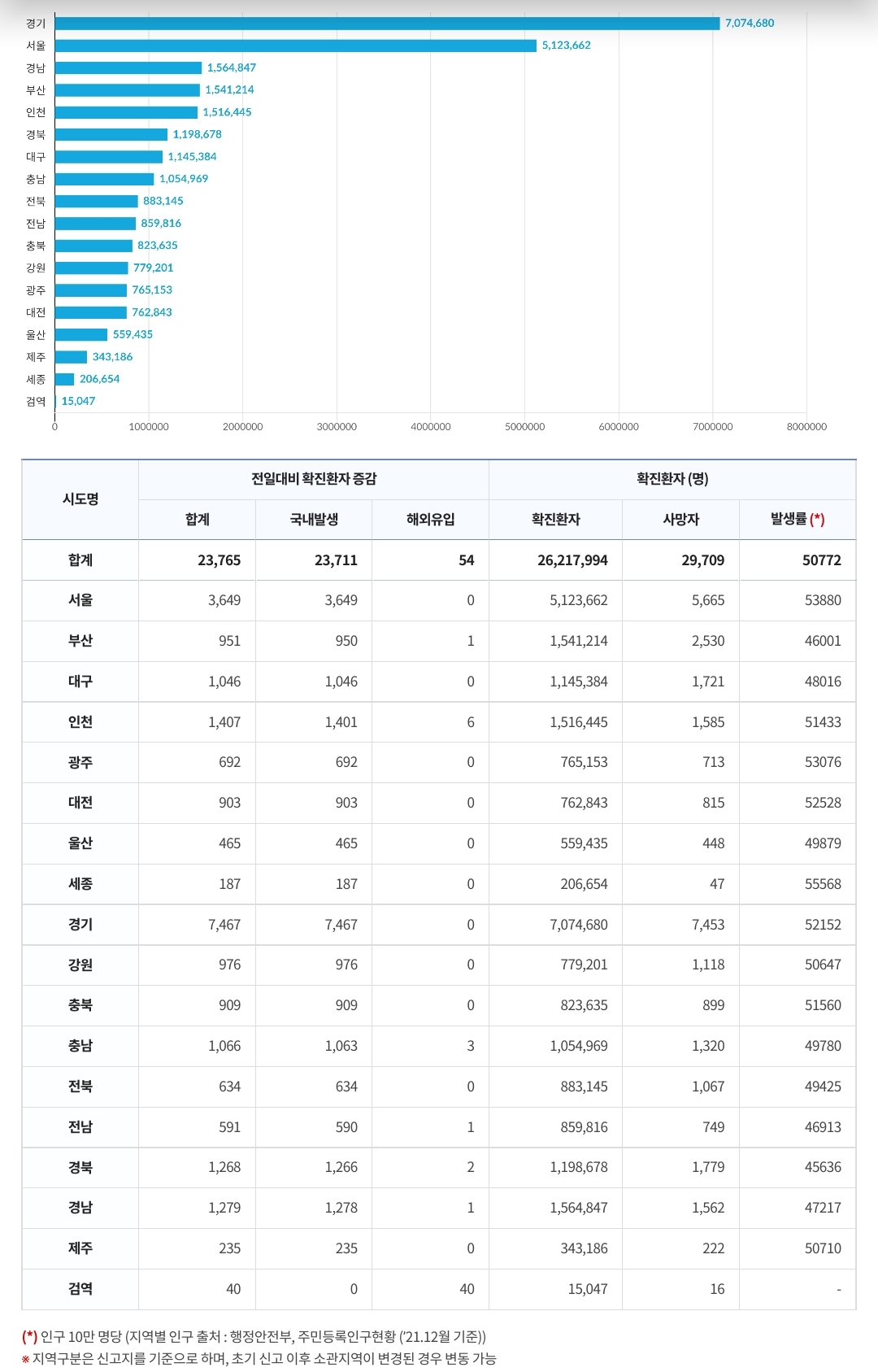The image size is (878, 1372).
Task: Select the 부산 bar value 1,541,214
Action: [x=229, y=89]
